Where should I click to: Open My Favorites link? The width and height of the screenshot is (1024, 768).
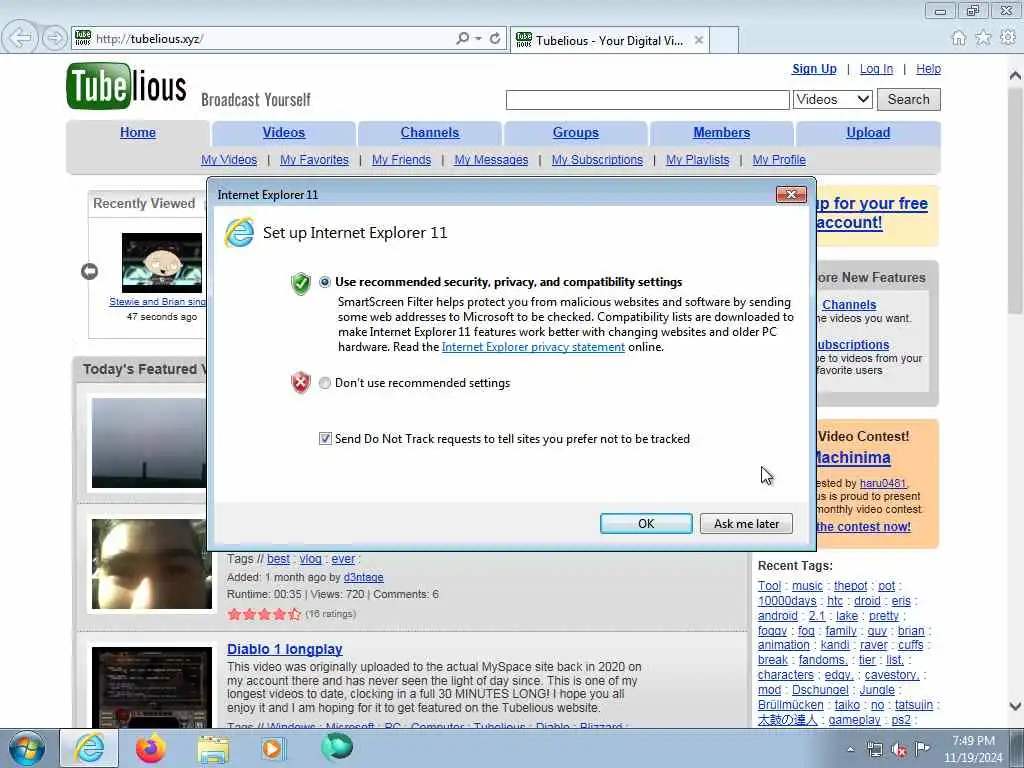tap(314, 160)
